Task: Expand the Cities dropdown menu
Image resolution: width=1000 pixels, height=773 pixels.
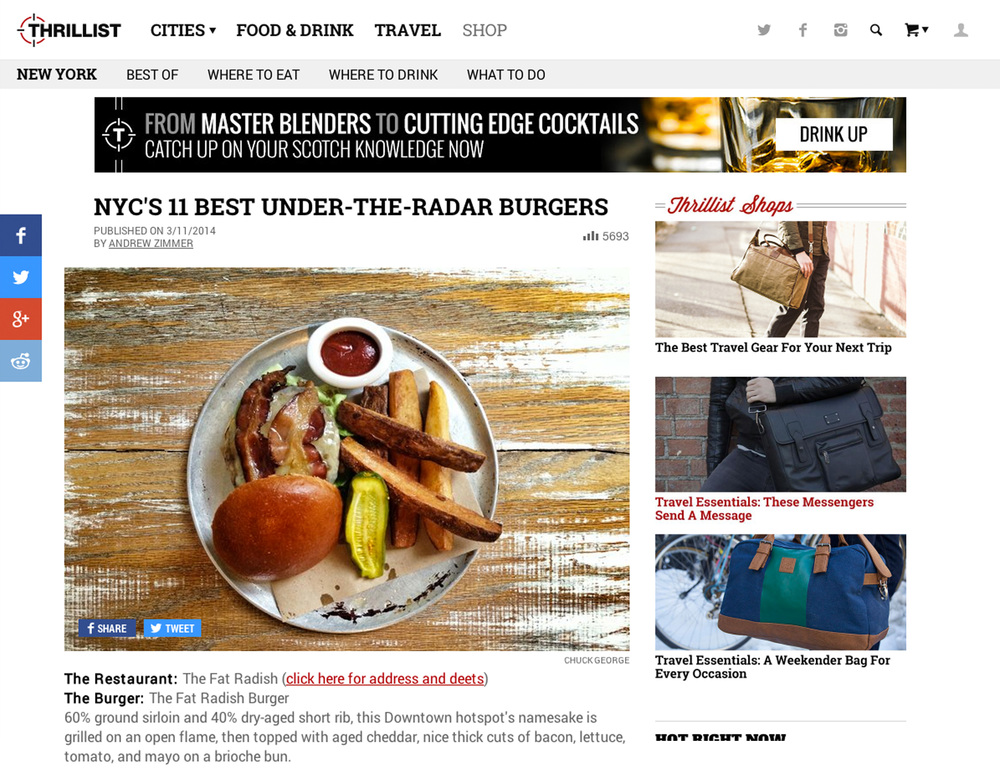Action: pyautogui.click(x=183, y=30)
